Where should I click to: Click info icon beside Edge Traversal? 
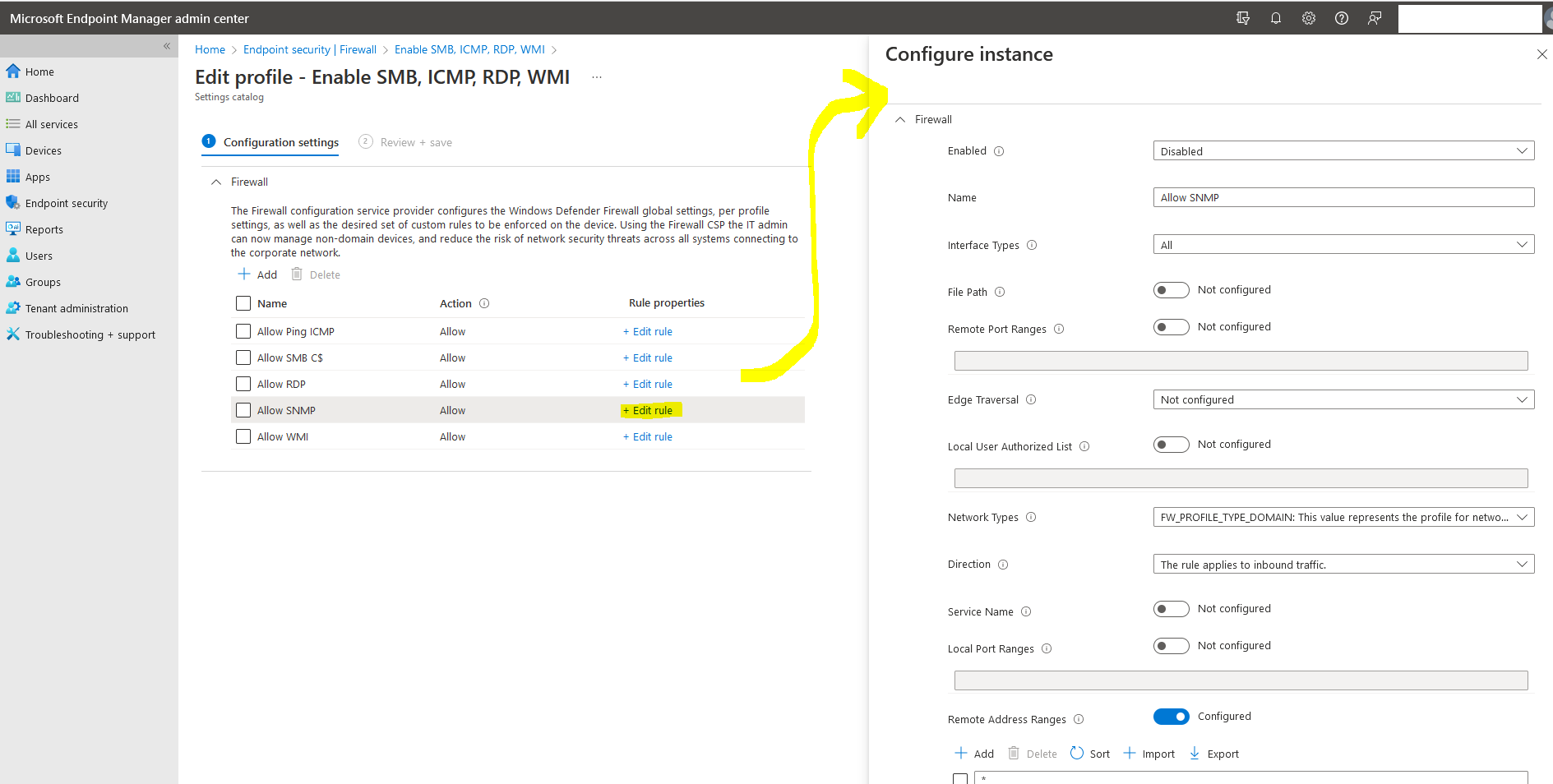point(1031,399)
